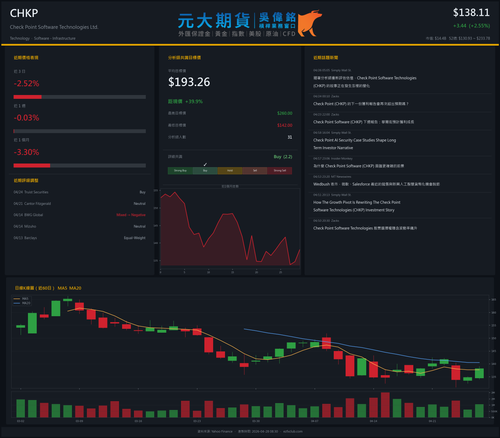The height and width of the screenshot is (438, 500).
Task: Open the Zacks news headline starting 'Check Point (CHKP)'
Action: (361, 104)
